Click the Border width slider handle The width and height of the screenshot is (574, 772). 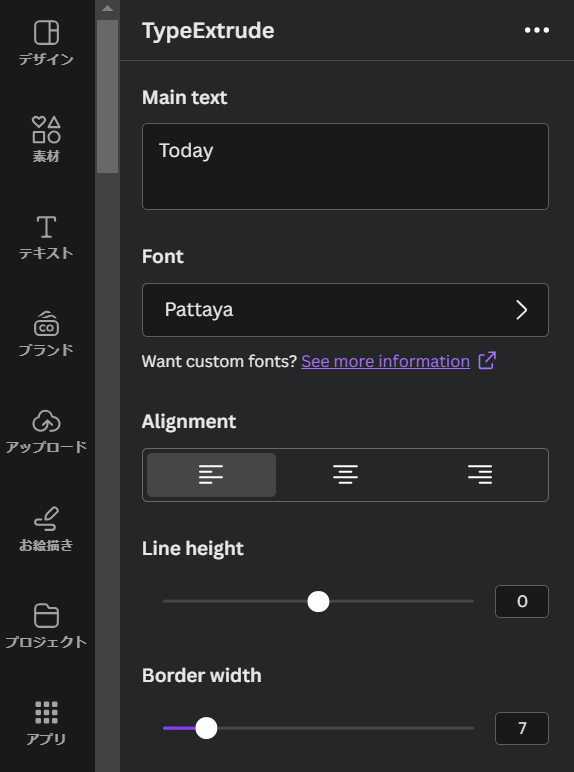pos(206,728)
